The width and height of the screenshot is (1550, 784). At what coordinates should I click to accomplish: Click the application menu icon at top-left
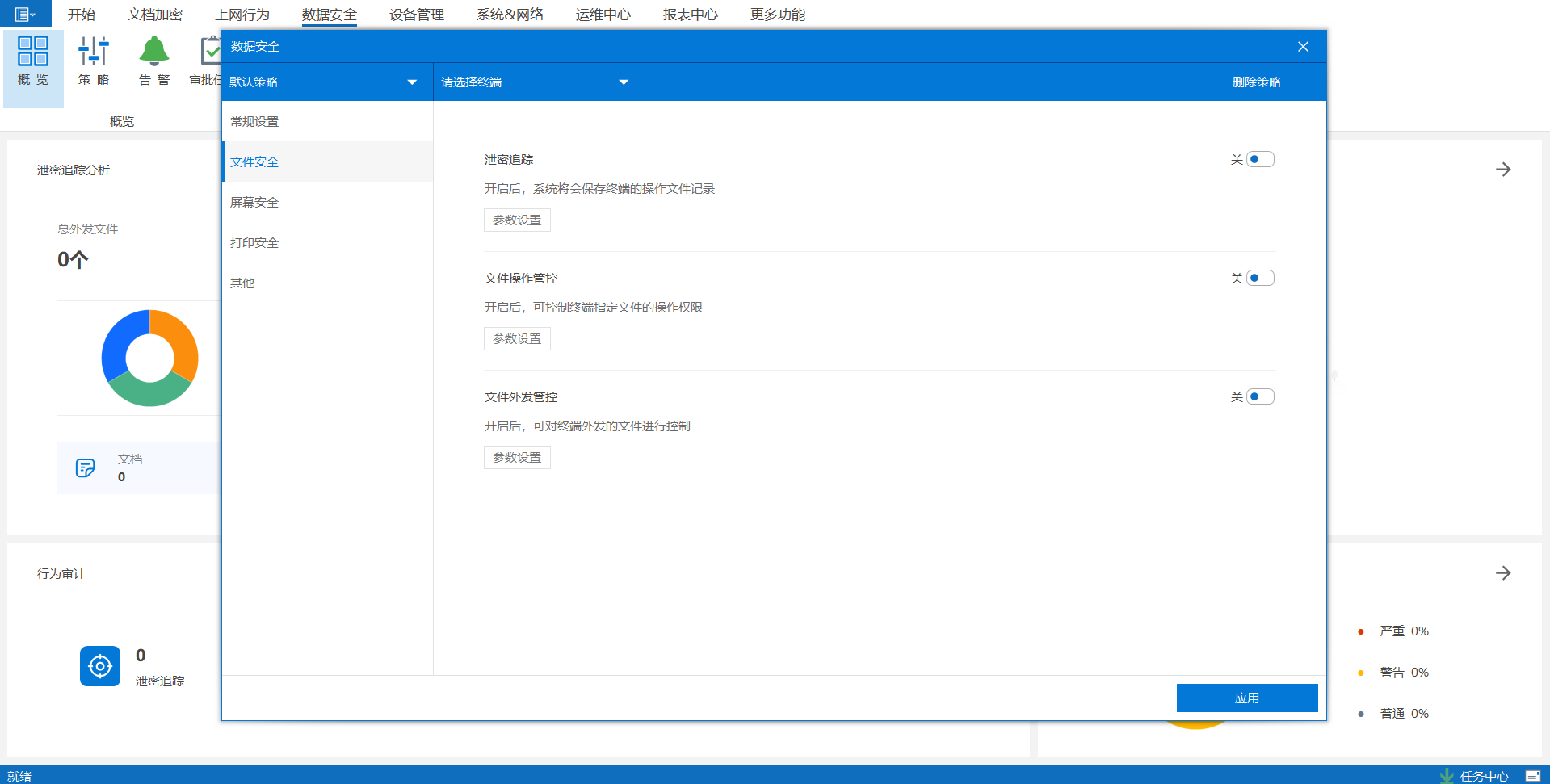24,14
